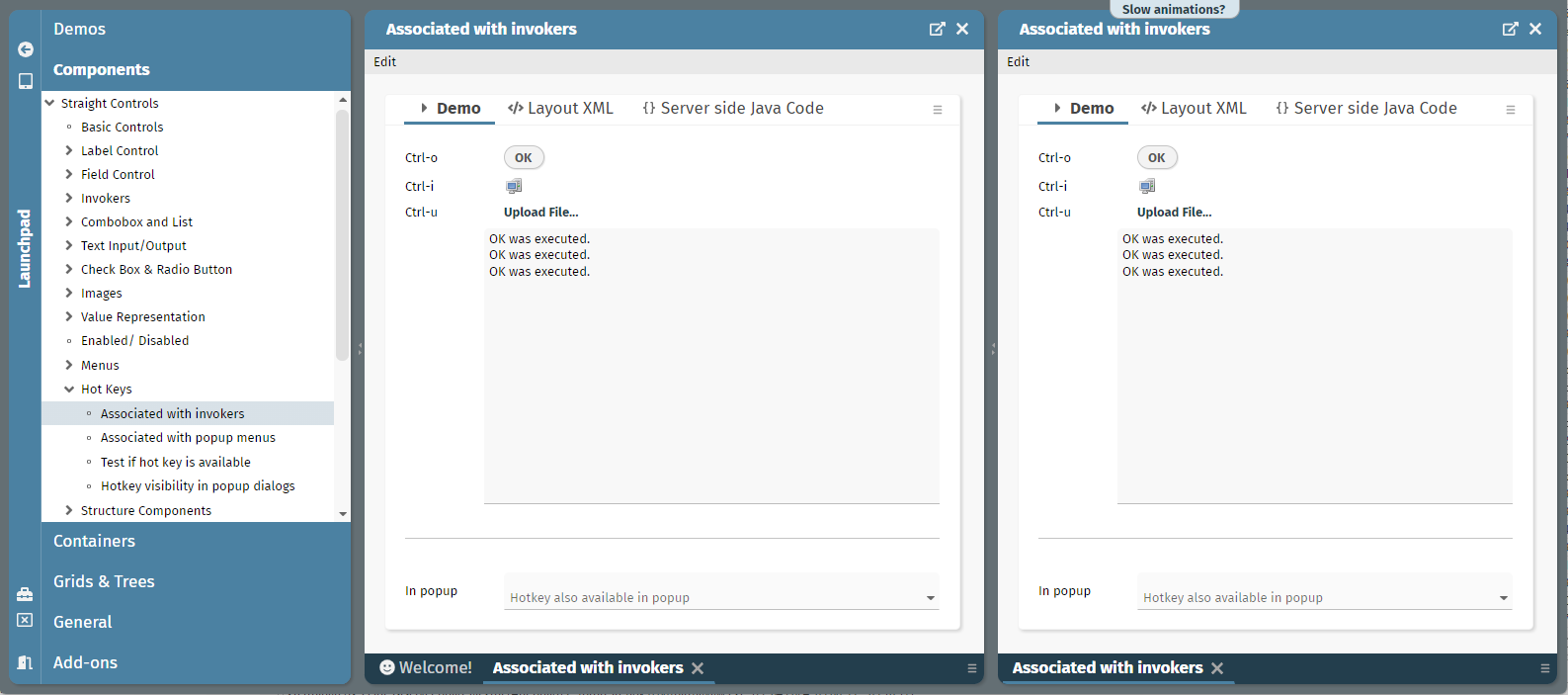
Task: Expand the Invokers tree node
Action: click(69, 199)
